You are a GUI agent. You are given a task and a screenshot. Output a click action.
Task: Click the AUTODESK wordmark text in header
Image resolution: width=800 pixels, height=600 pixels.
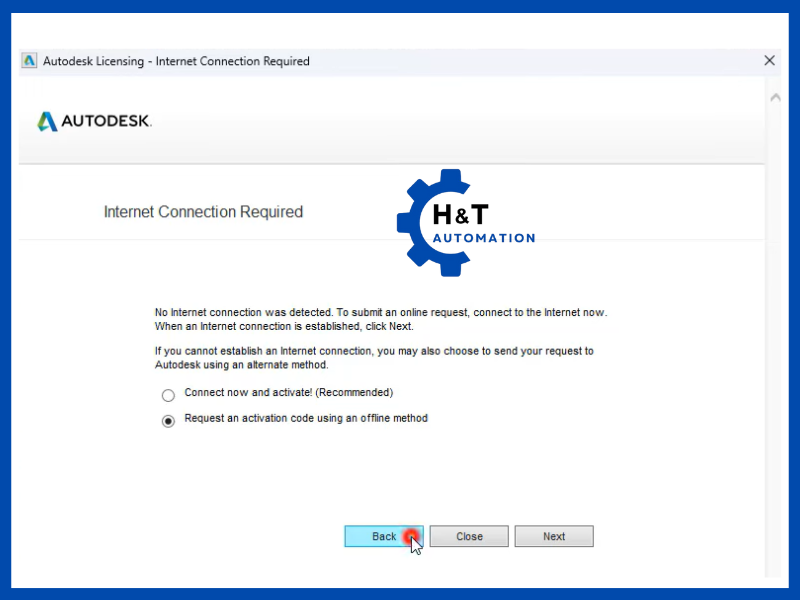coord(106,121)
